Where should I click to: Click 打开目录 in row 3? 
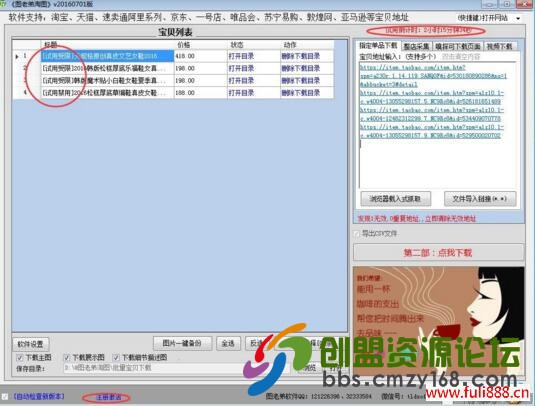(x=241, y=81)
